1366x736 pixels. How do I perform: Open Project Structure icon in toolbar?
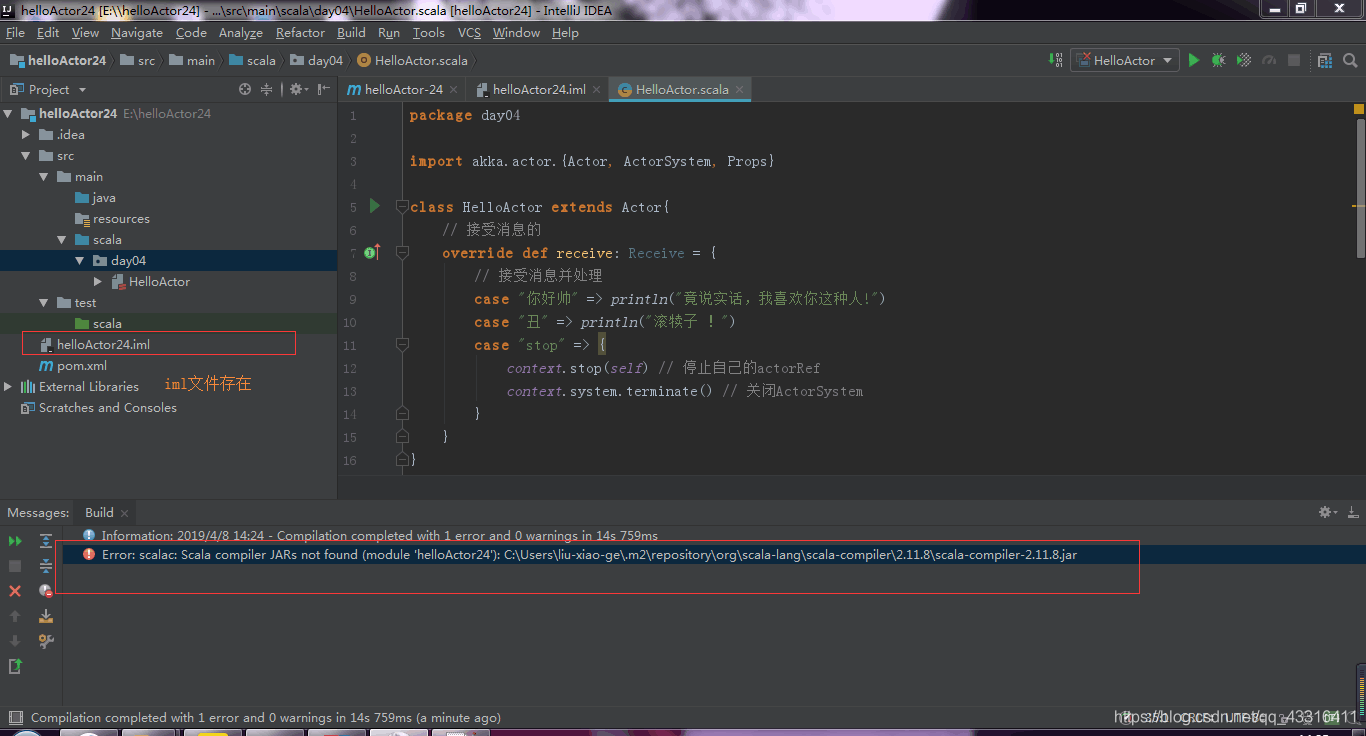1324,60
